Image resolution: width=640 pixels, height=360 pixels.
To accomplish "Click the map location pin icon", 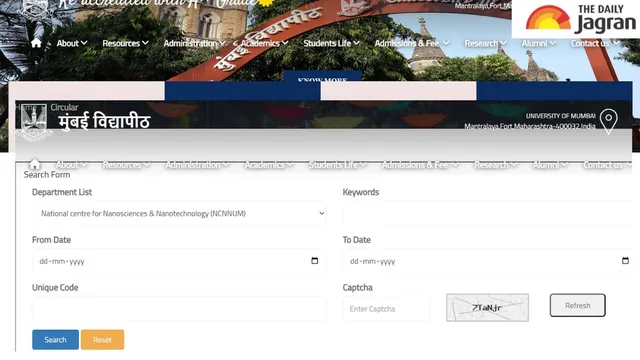I will pos(609,121).
